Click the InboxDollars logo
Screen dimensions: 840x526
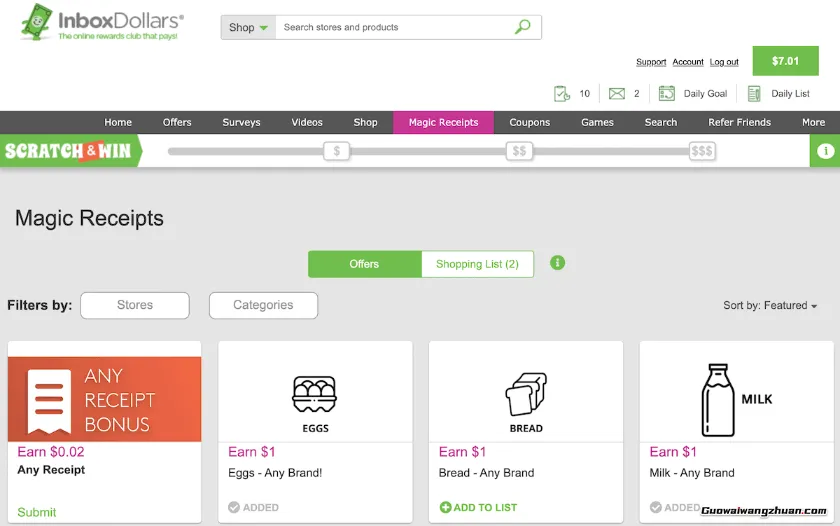[101, 23]
